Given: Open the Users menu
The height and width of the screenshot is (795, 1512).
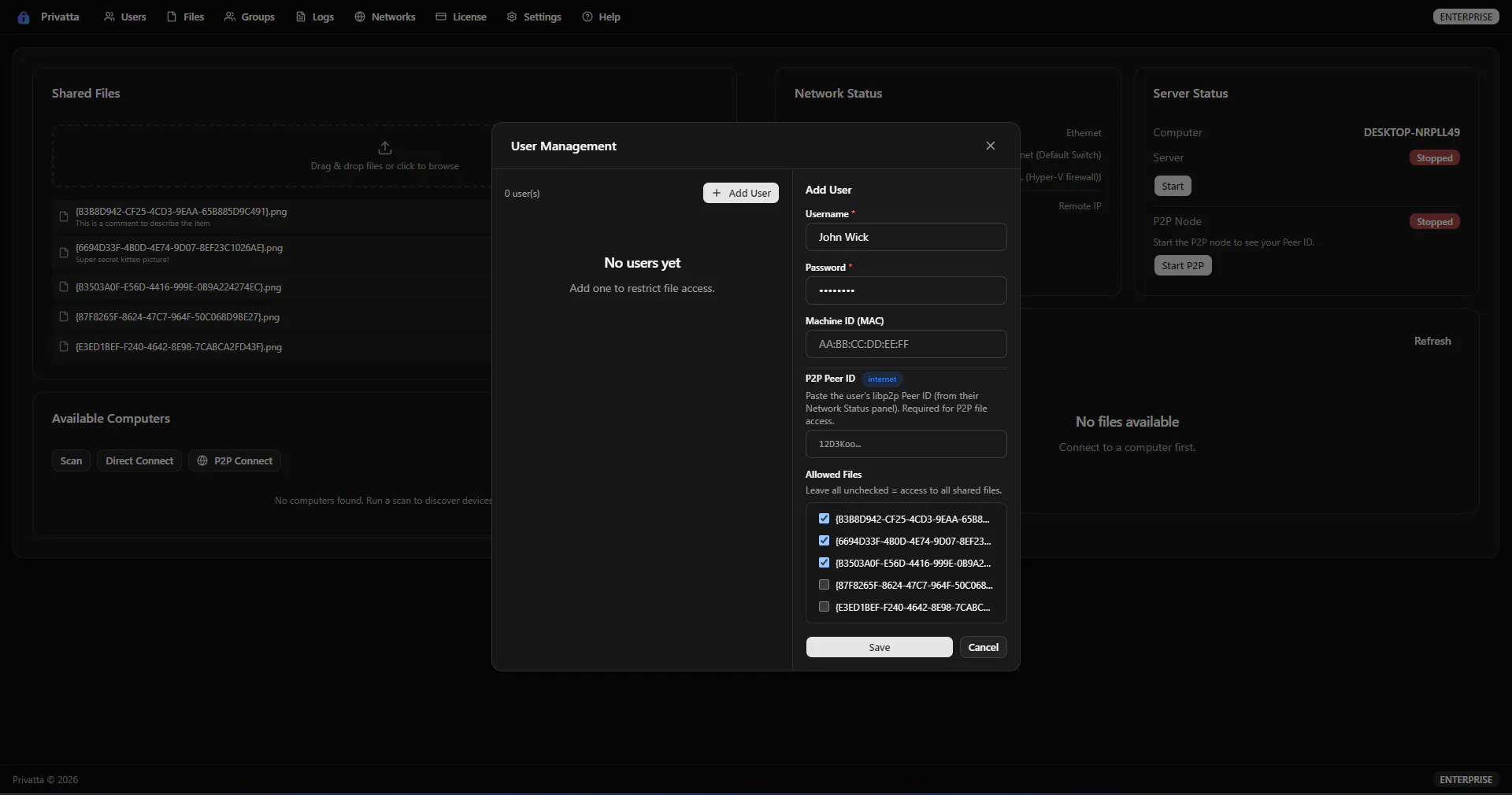Looking at the screenshot, I should point(125,17).
